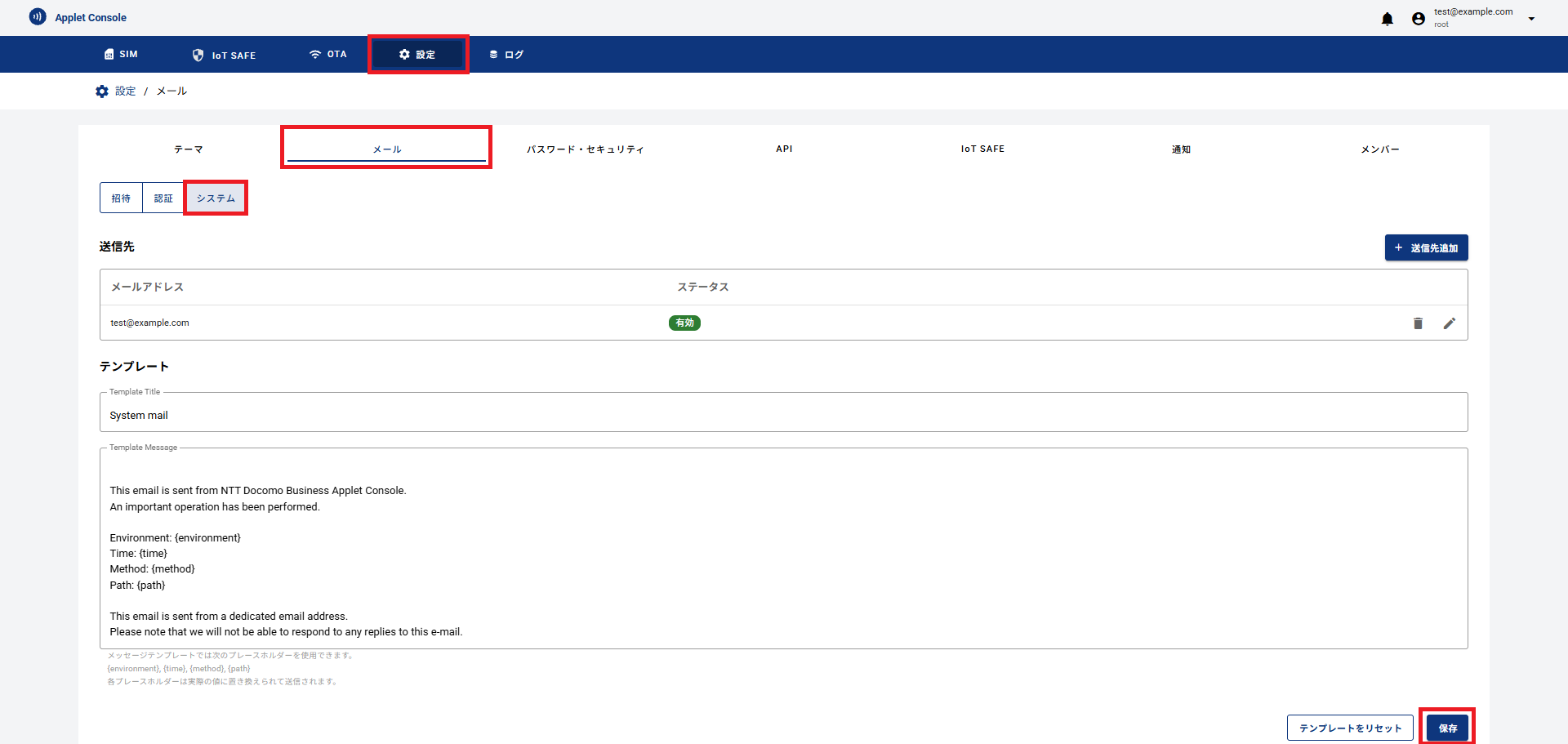This screenshot has width=1568, height=744.
Task: Click the 送信先追加 button
Action: click(x=1426, y=248)
